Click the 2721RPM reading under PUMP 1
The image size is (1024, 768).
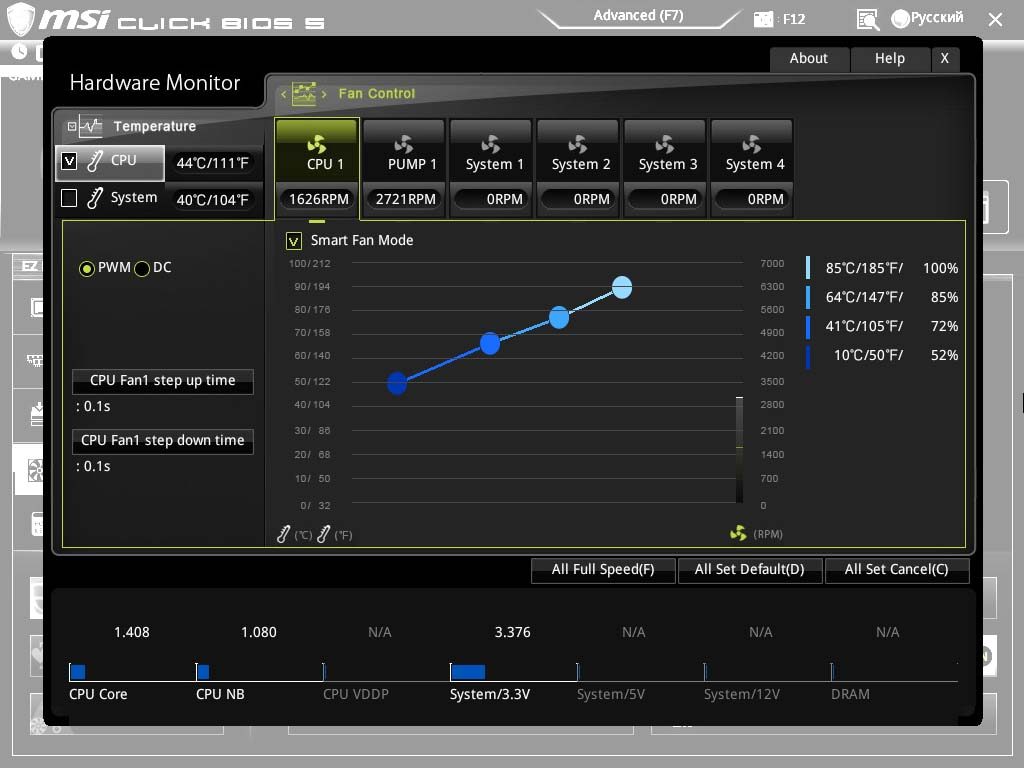[x=405, y=199]
